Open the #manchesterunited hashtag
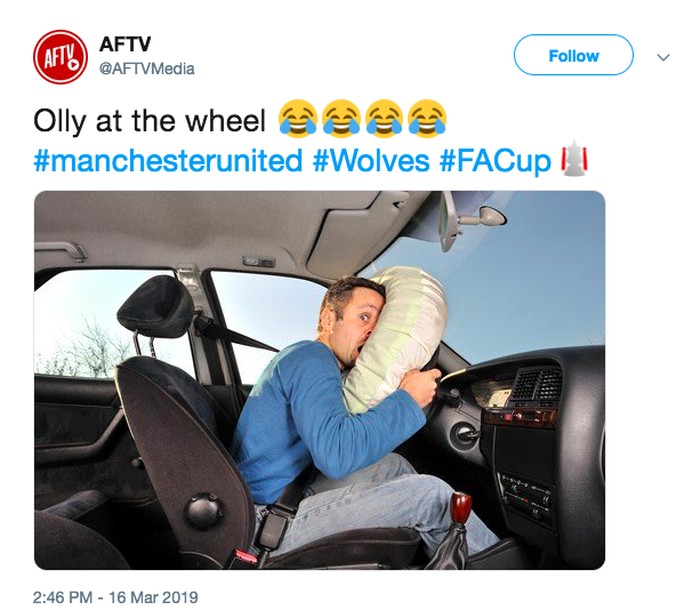This screenshot has width=700, height=610. pos(168,160)
